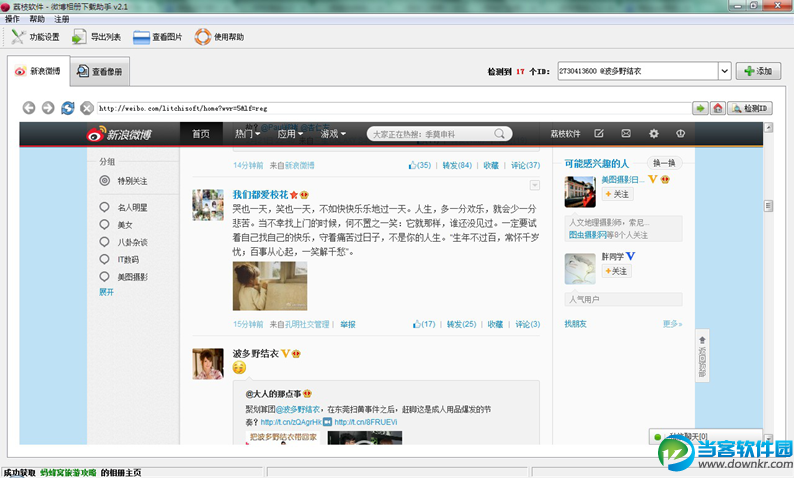
Task: Open 找朋友 find friends link
Action: pyautogui.click(x=575, y=324)
